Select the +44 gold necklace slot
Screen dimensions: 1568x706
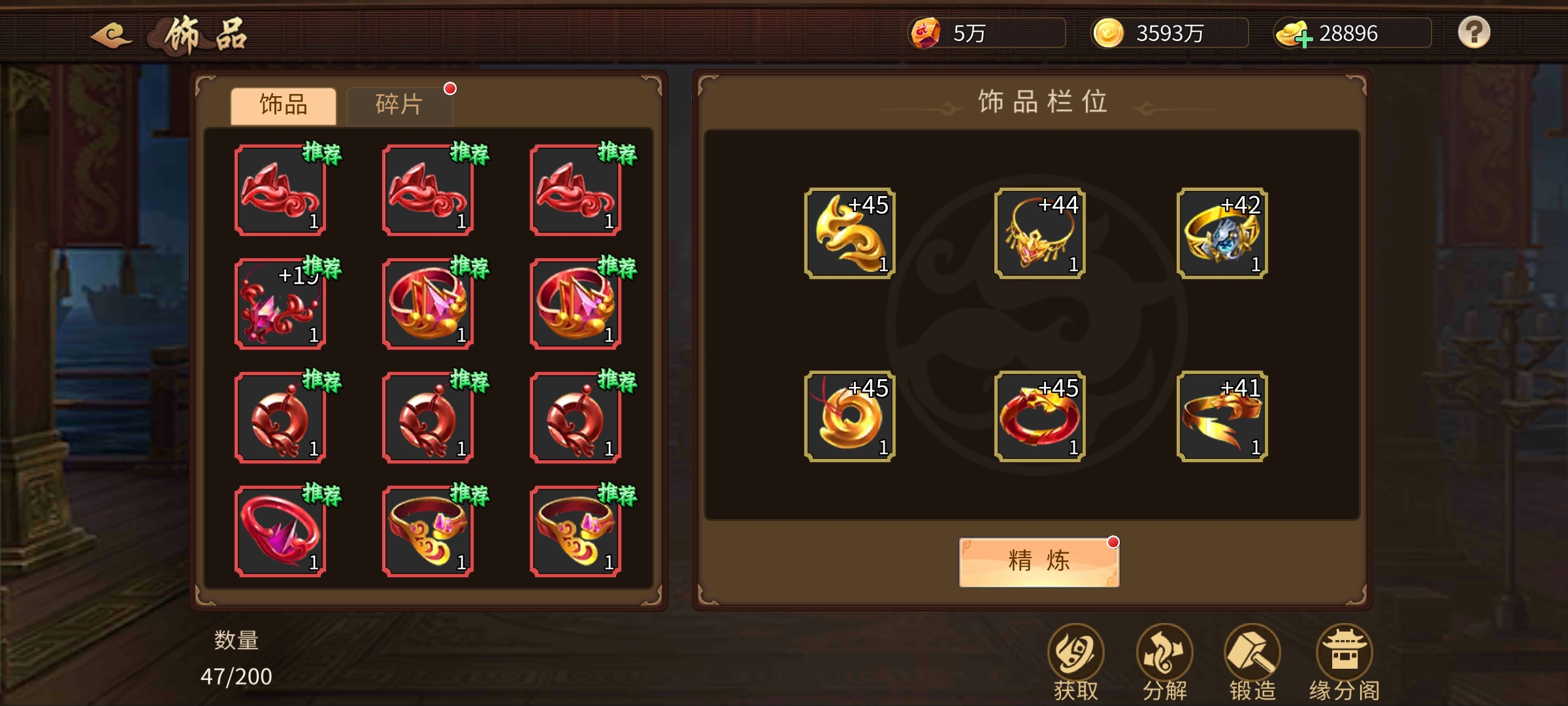[x=1039, y=233]
